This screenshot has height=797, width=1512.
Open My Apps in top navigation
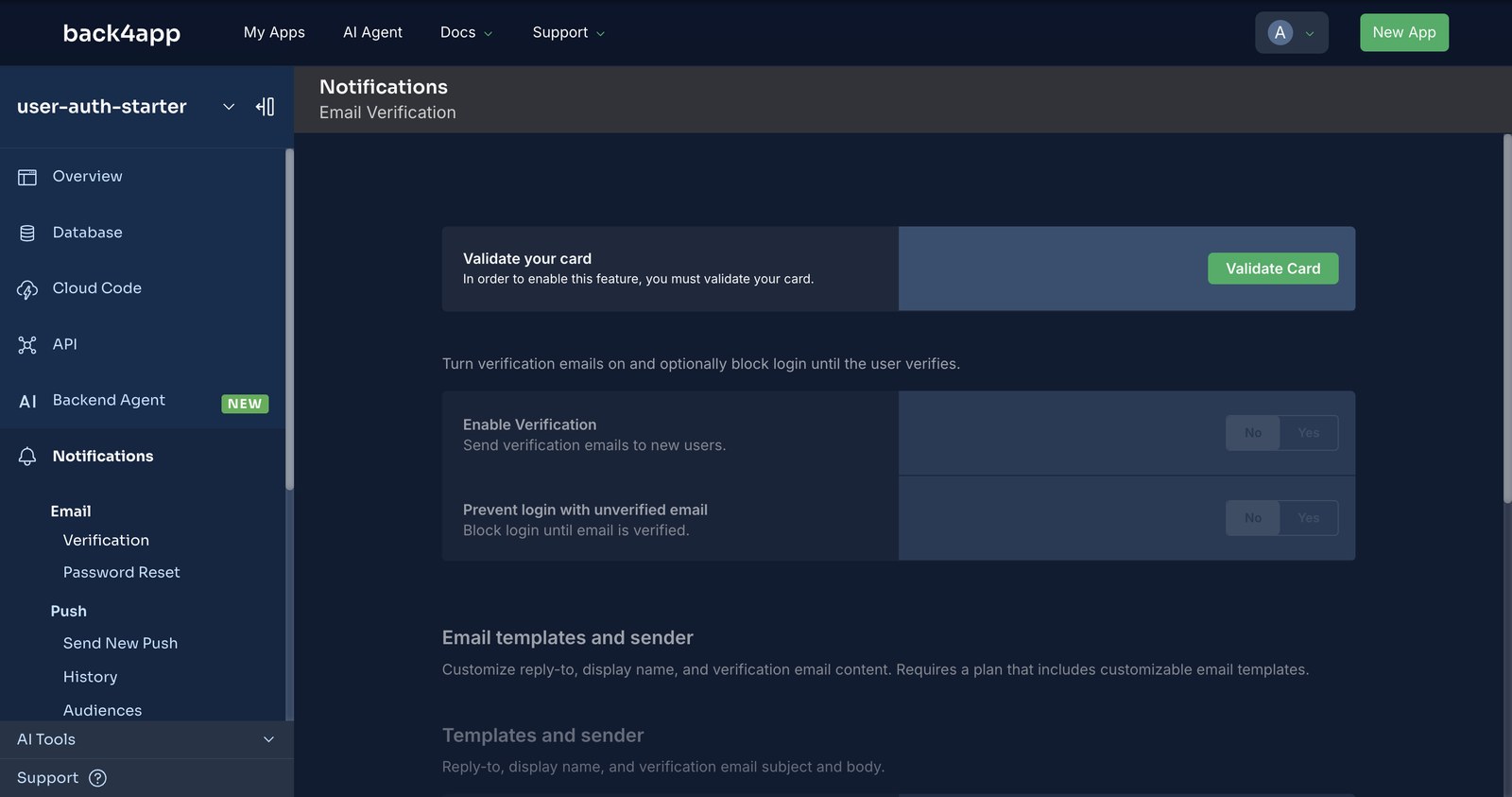pos(274,32)
